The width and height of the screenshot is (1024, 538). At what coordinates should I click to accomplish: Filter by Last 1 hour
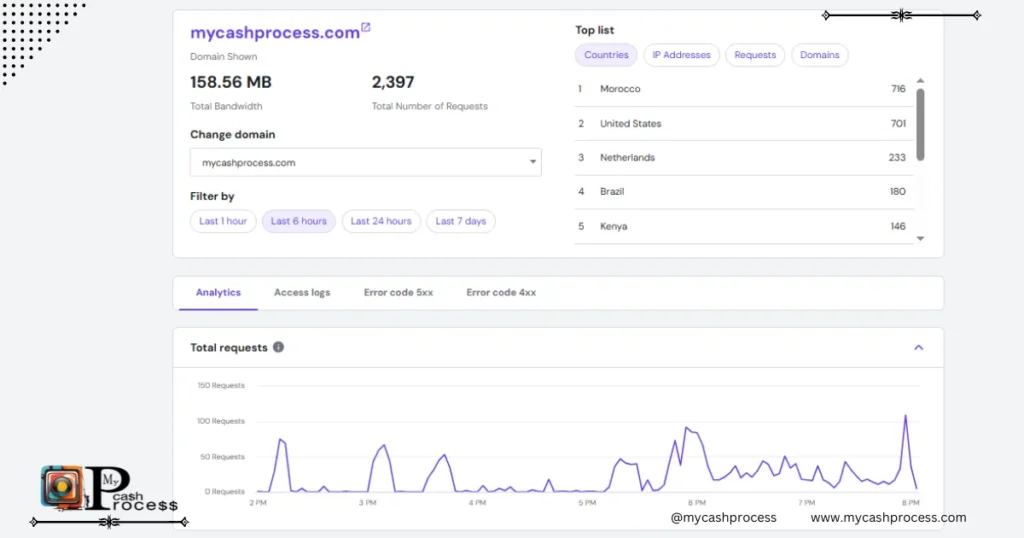[x=223, y=221]
